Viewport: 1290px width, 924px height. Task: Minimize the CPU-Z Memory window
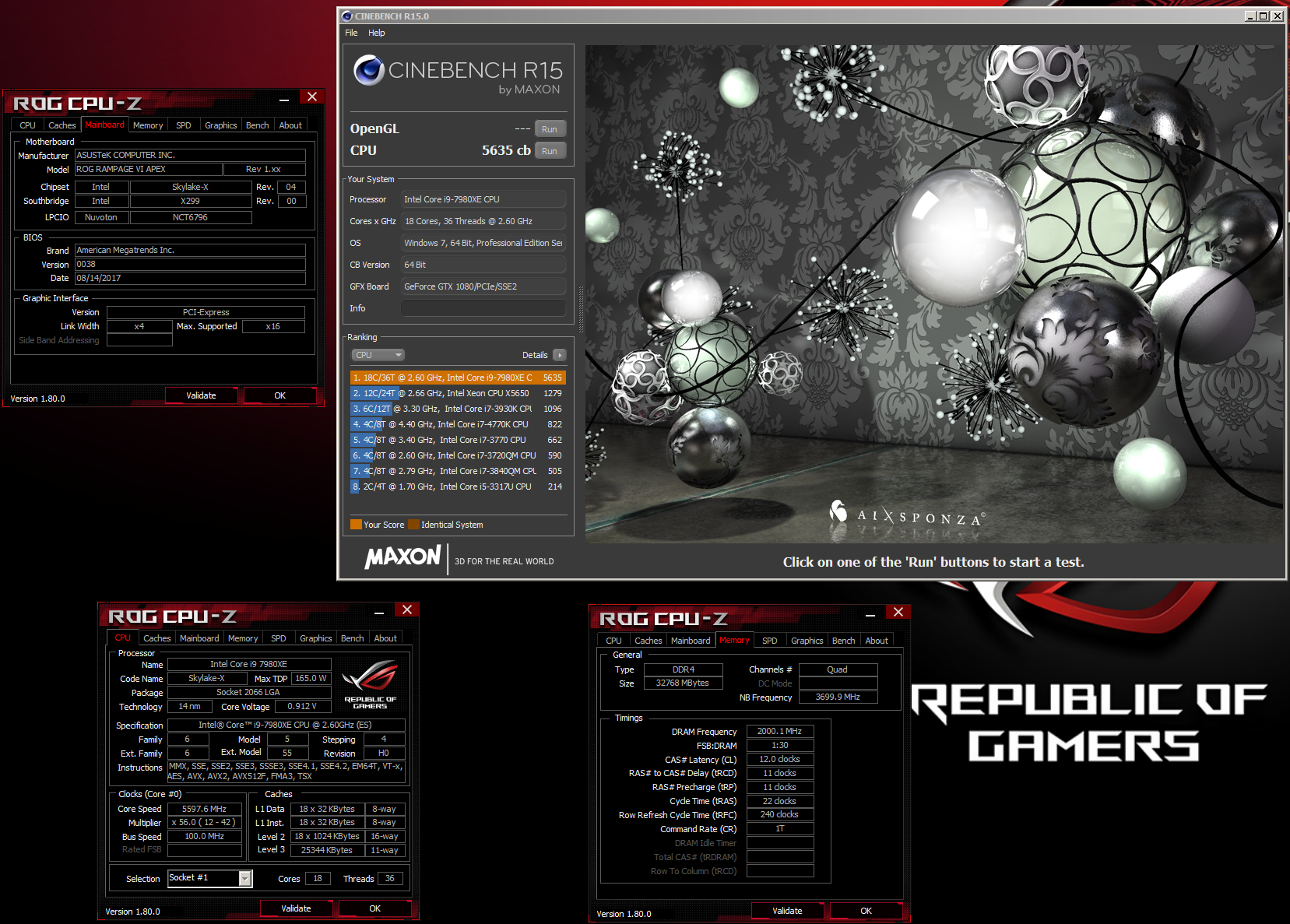870,614
